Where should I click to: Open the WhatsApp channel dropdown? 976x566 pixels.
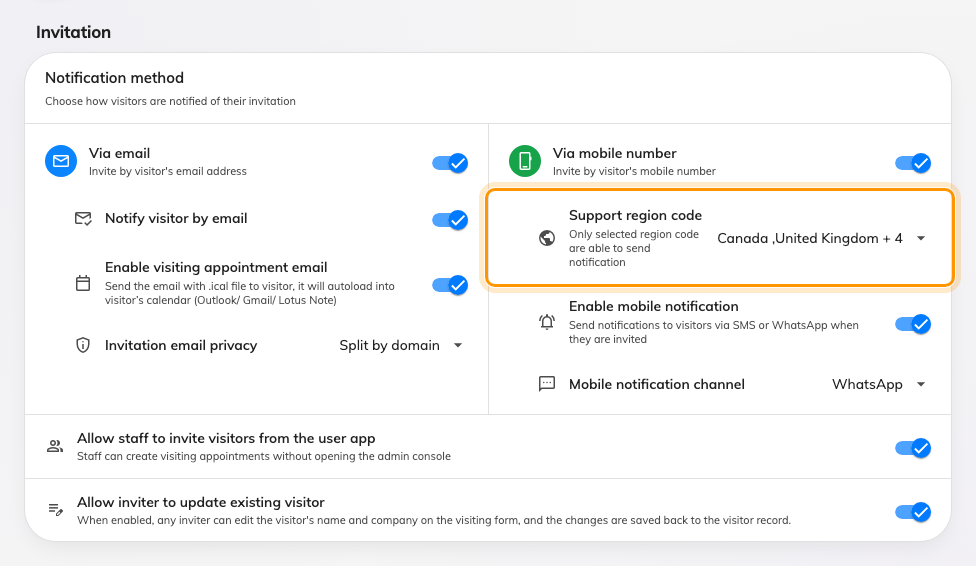879,384
